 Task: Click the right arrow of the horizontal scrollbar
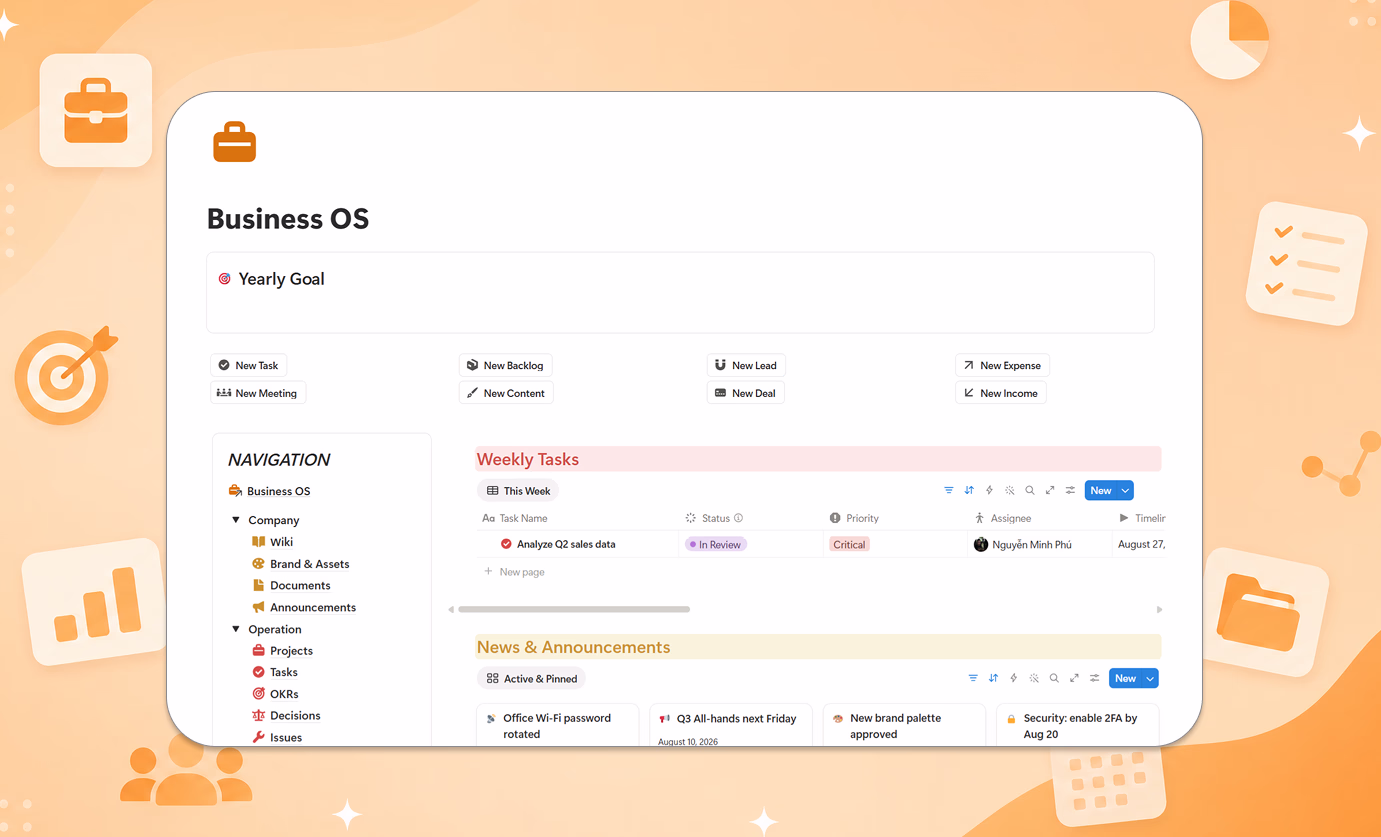1159,609
